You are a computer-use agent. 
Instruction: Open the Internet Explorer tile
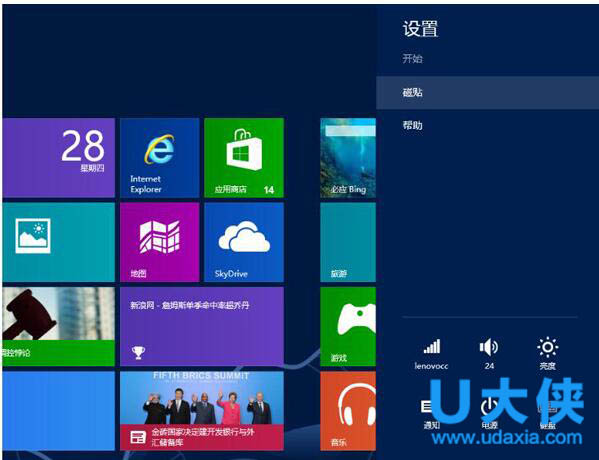[x=160, y=158]
